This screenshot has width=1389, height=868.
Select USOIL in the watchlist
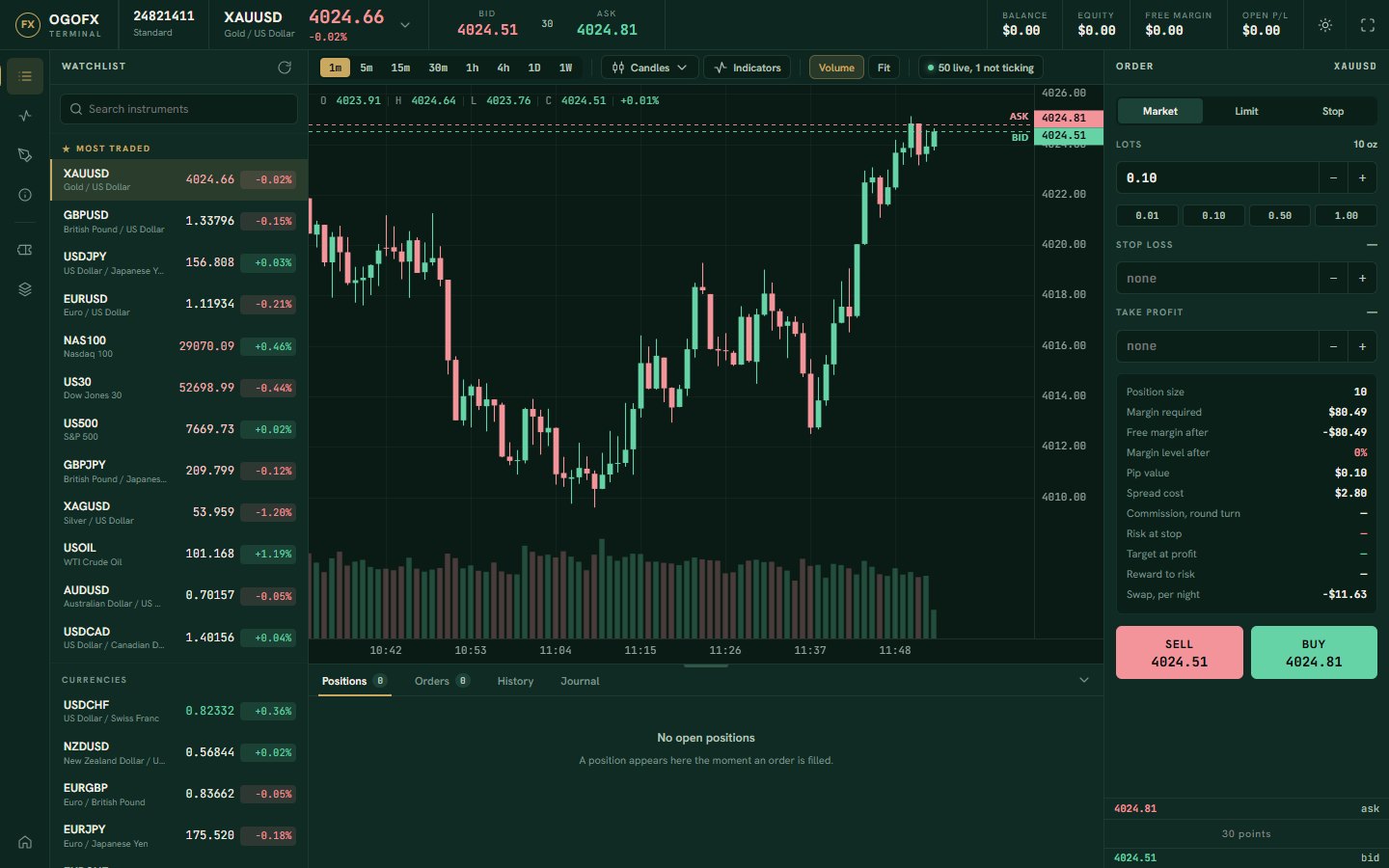178,555
